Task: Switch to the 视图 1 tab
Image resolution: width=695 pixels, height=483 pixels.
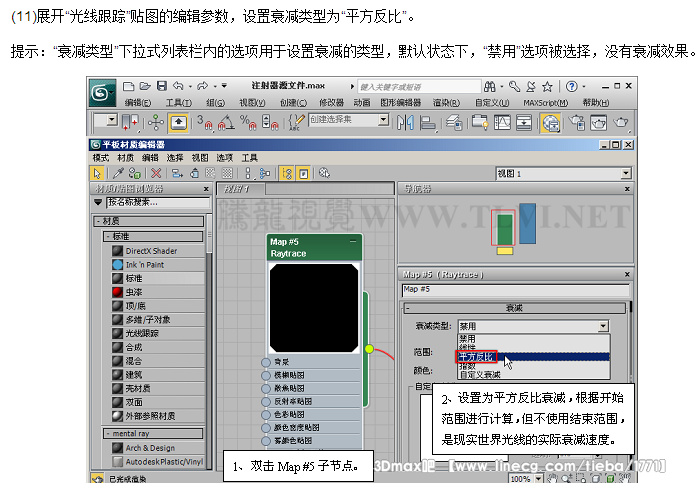Action: pos(239,189)
